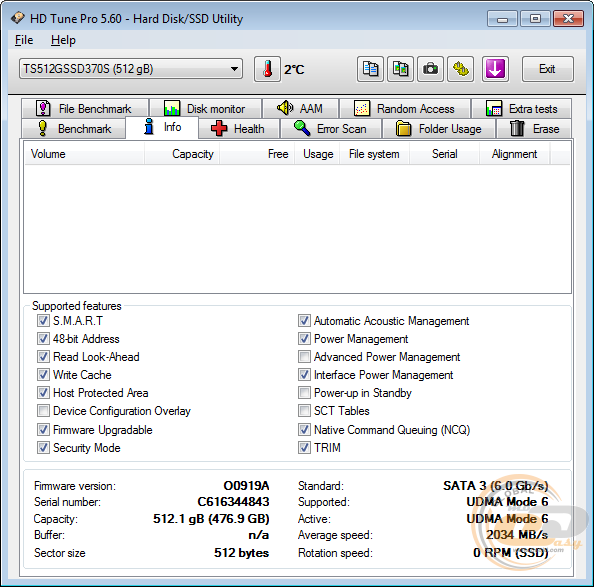Toggle the Read Look-Ahead checkbox
The height and width of the screenshot is (587, 594).
tap(43, 356)
